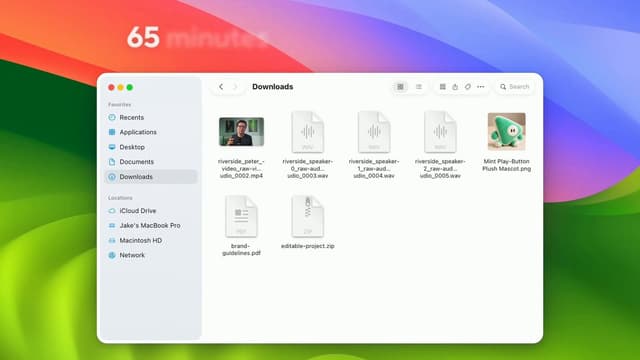Click the forward navigation chevron
The height and width of the screenshot is (360, 640).
pyautogui.click(x=235, y=87)
